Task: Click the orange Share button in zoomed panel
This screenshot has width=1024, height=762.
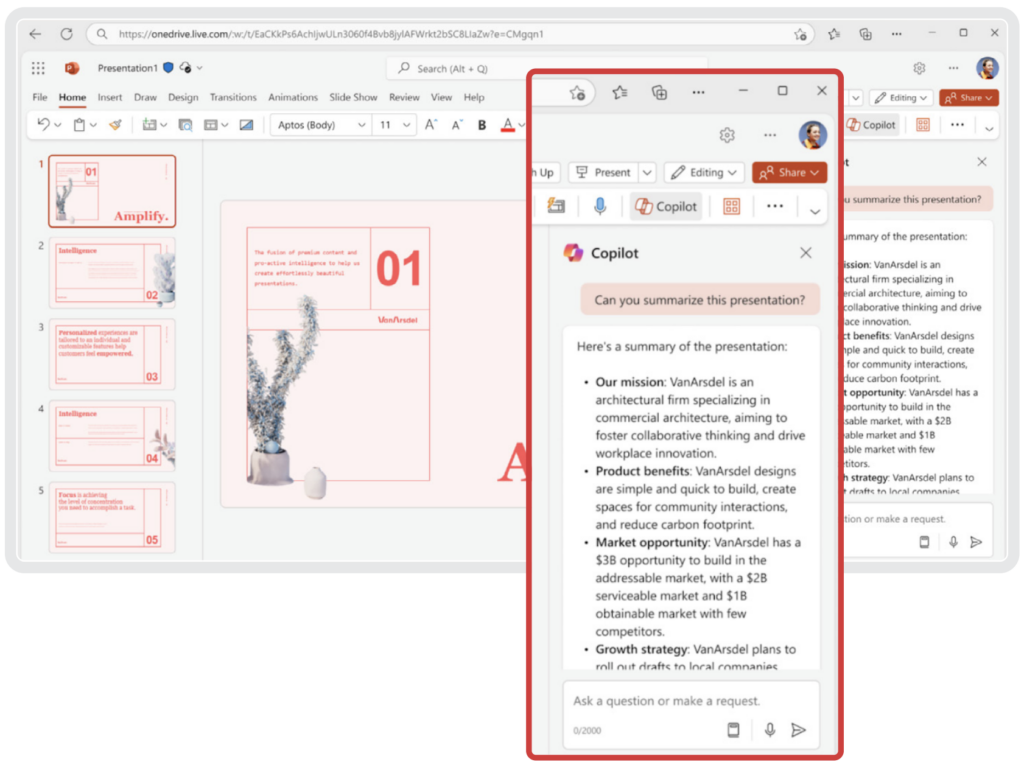Action: point(790,172)
